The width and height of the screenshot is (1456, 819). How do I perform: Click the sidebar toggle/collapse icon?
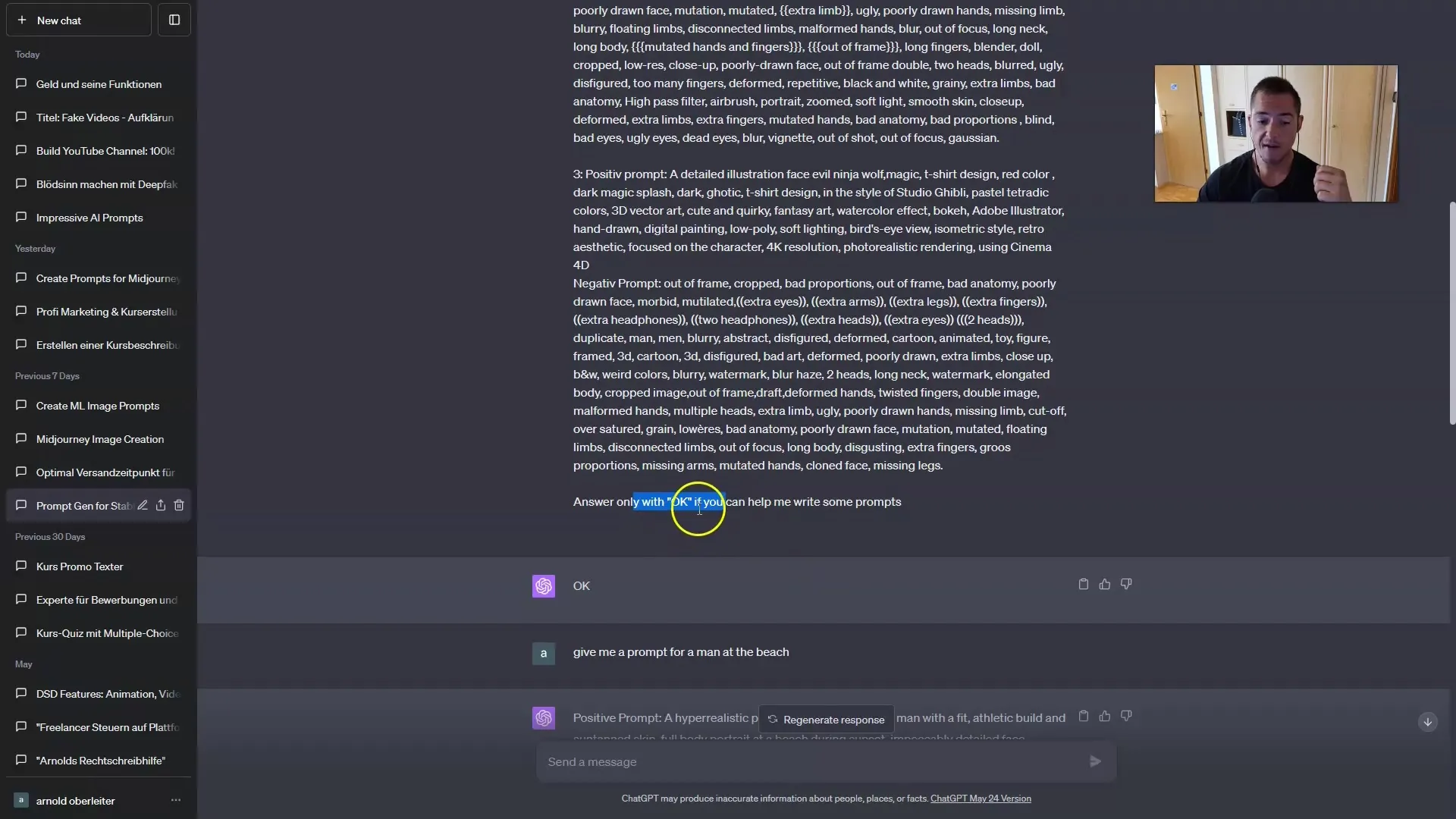point(175,20)
